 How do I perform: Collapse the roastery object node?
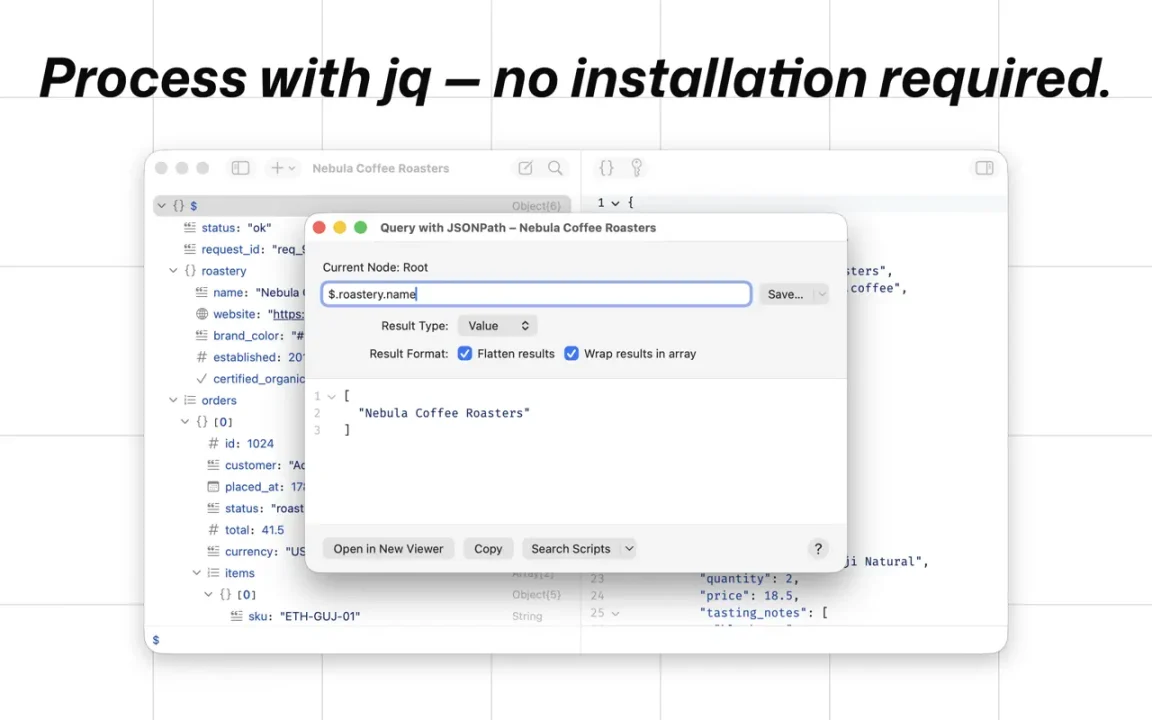(x=173, y=270)
